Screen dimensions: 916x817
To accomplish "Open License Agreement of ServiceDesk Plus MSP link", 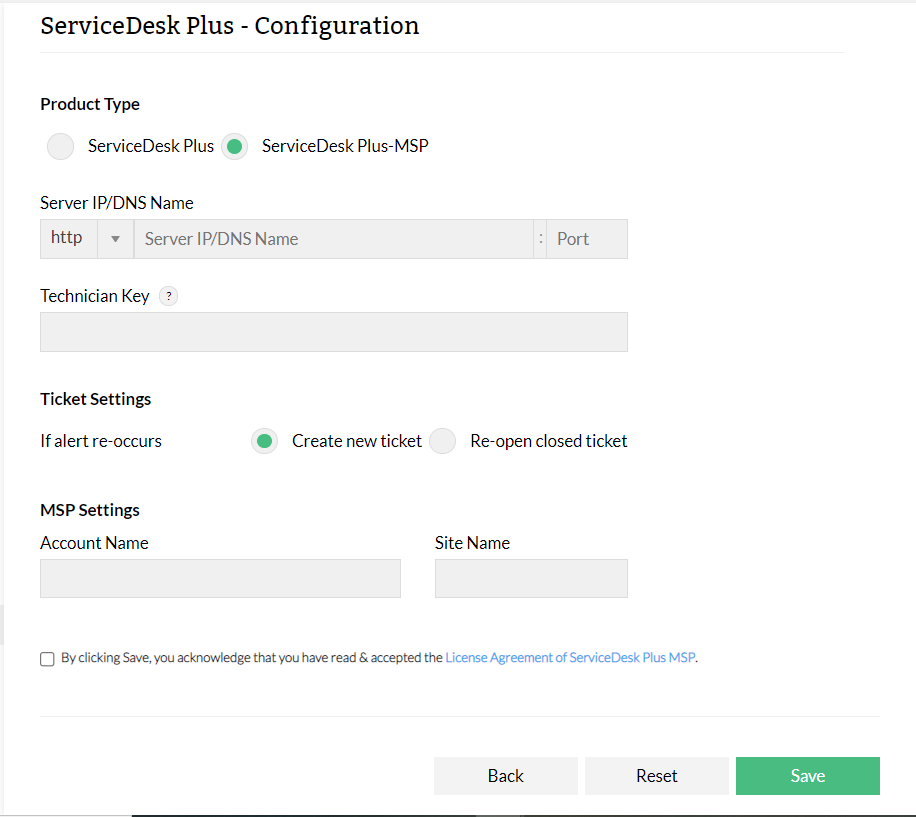I will (x=570, y=658).
